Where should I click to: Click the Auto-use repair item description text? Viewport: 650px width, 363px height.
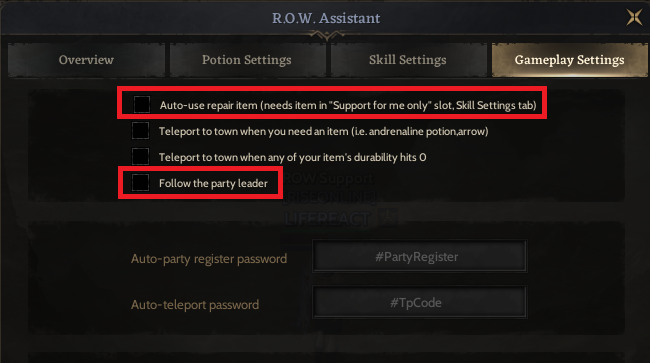[x=348, y=105]
